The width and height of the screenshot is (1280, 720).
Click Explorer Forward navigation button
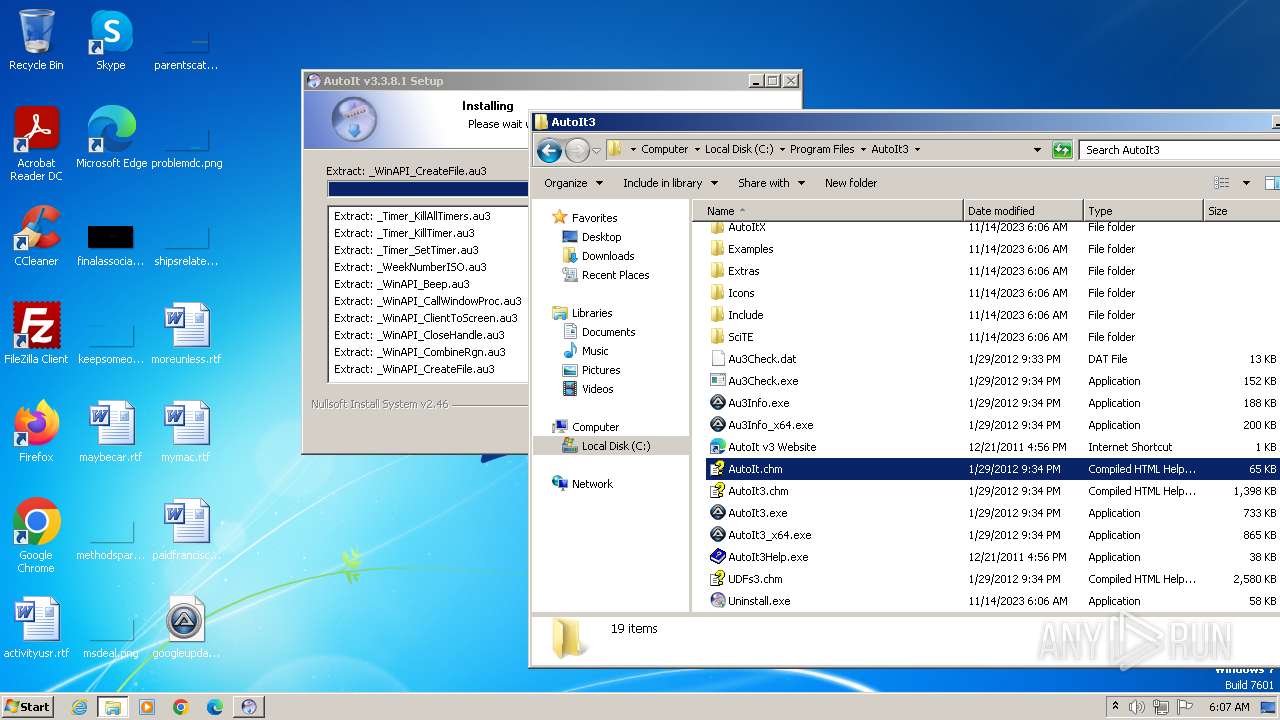click(x=577, y=150)
